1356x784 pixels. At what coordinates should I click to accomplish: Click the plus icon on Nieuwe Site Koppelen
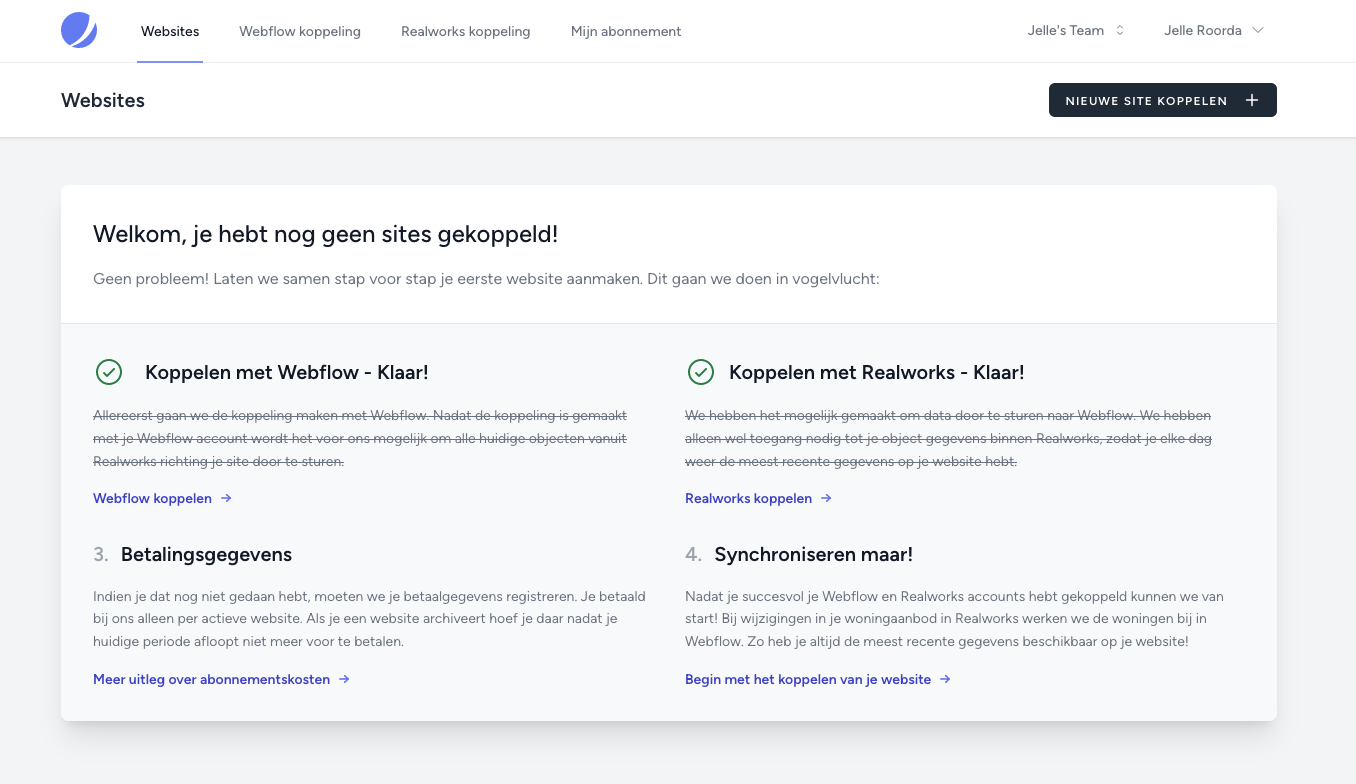(1251, 100)
